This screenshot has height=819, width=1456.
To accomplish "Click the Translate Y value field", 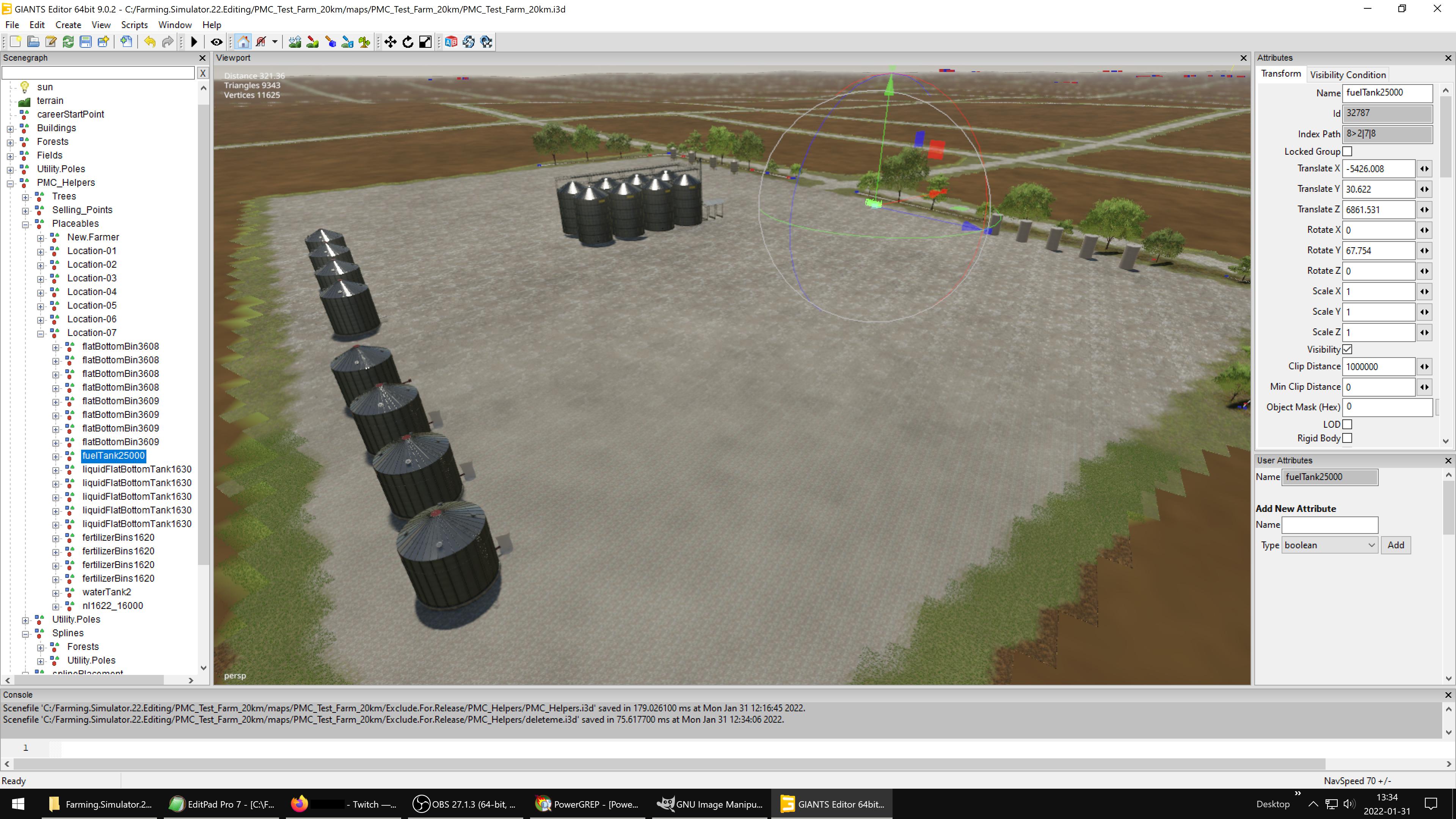I will [1379, 189].
